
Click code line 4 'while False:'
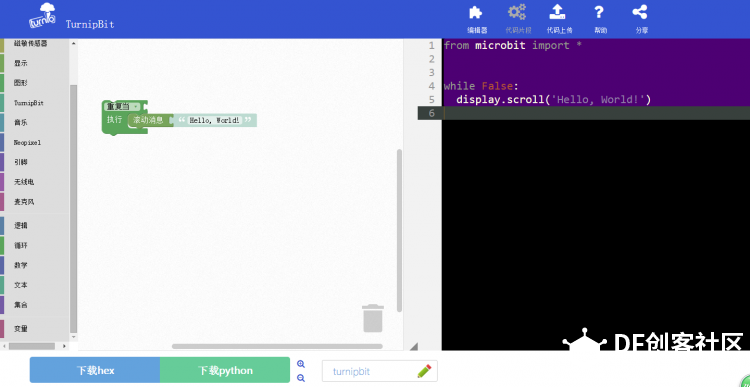[481, 86]
